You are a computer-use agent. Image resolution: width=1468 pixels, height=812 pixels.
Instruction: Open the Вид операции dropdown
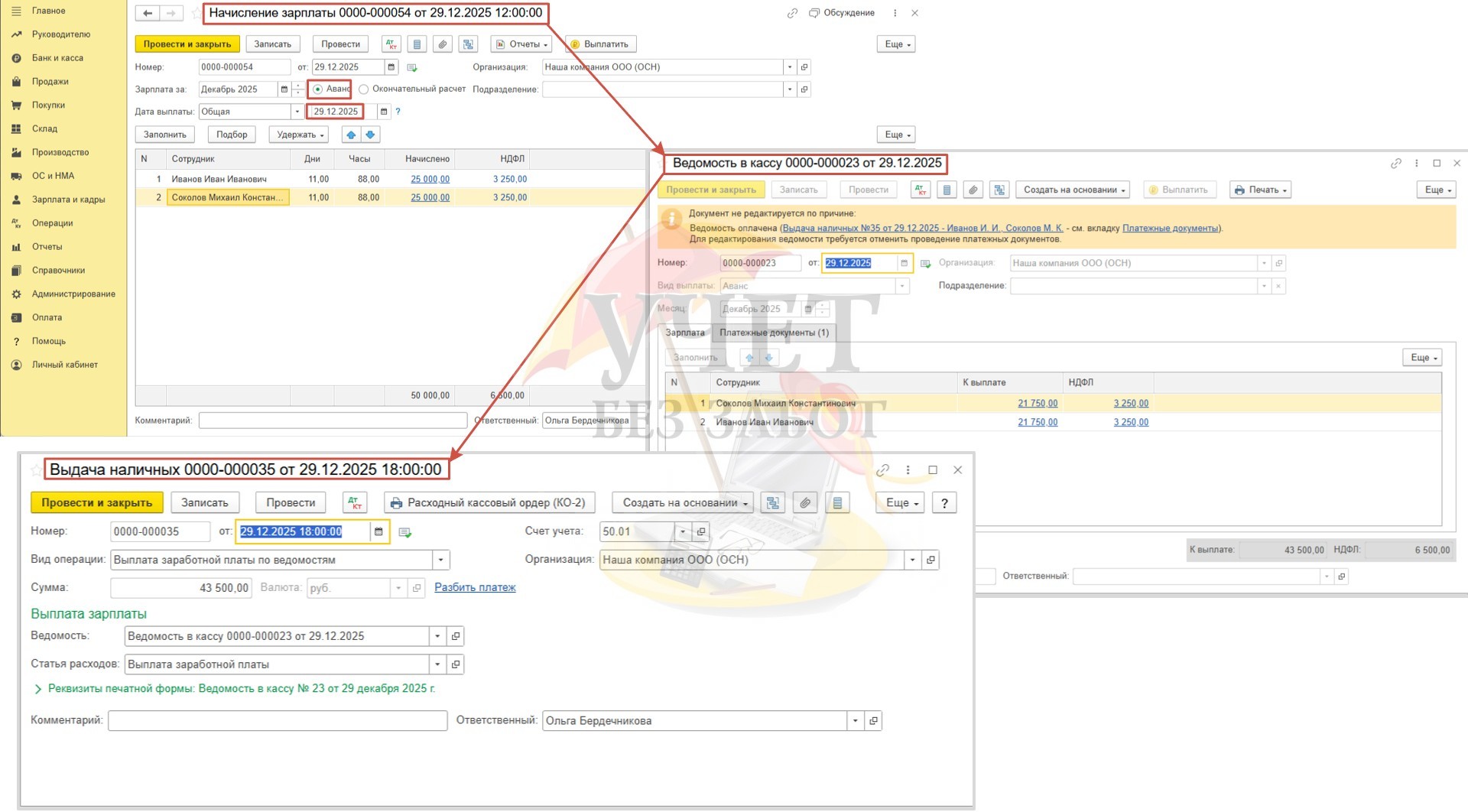click(440, 560)
